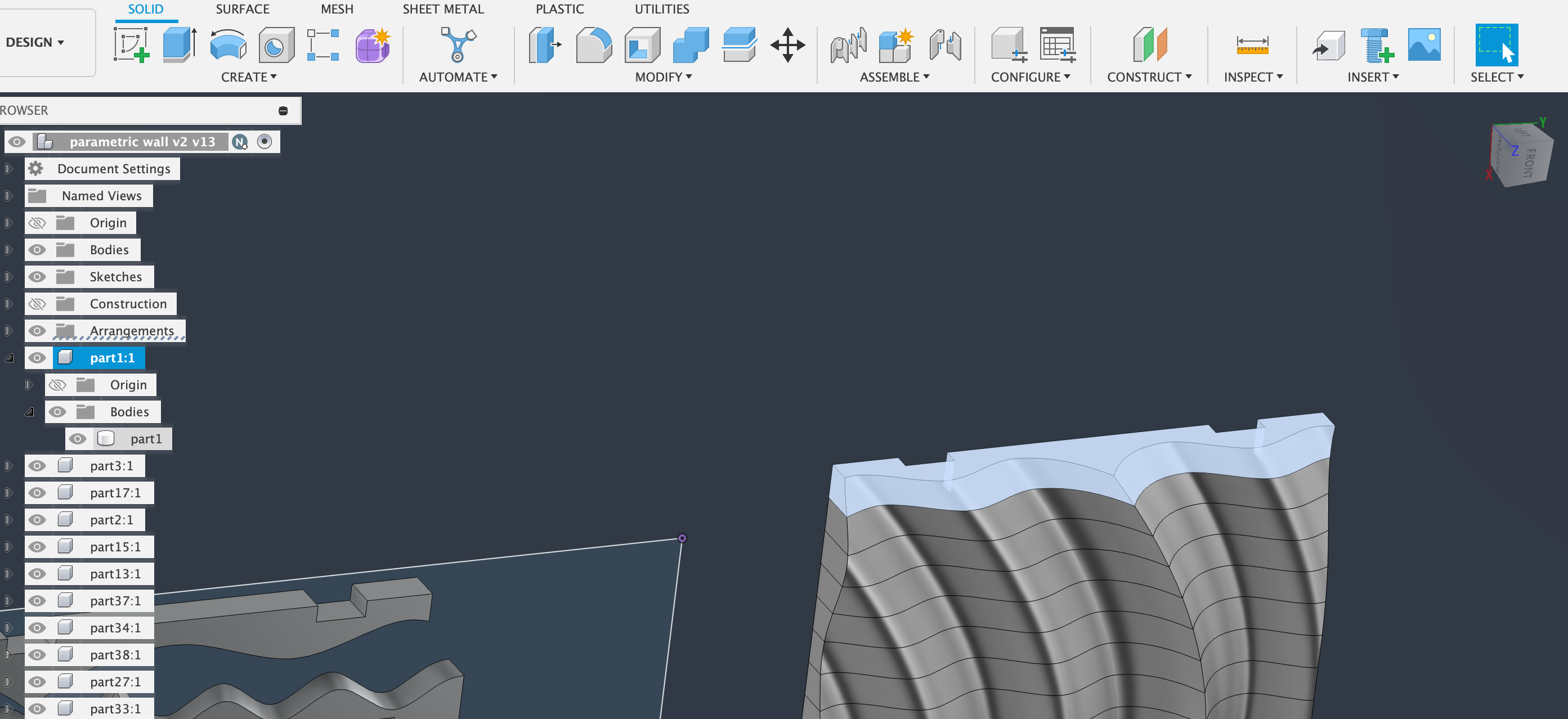Collapse the Bodies folder under part1:1
Image resolution: width=1568 pixels, height=719 pixels.
tap(29, 412)
